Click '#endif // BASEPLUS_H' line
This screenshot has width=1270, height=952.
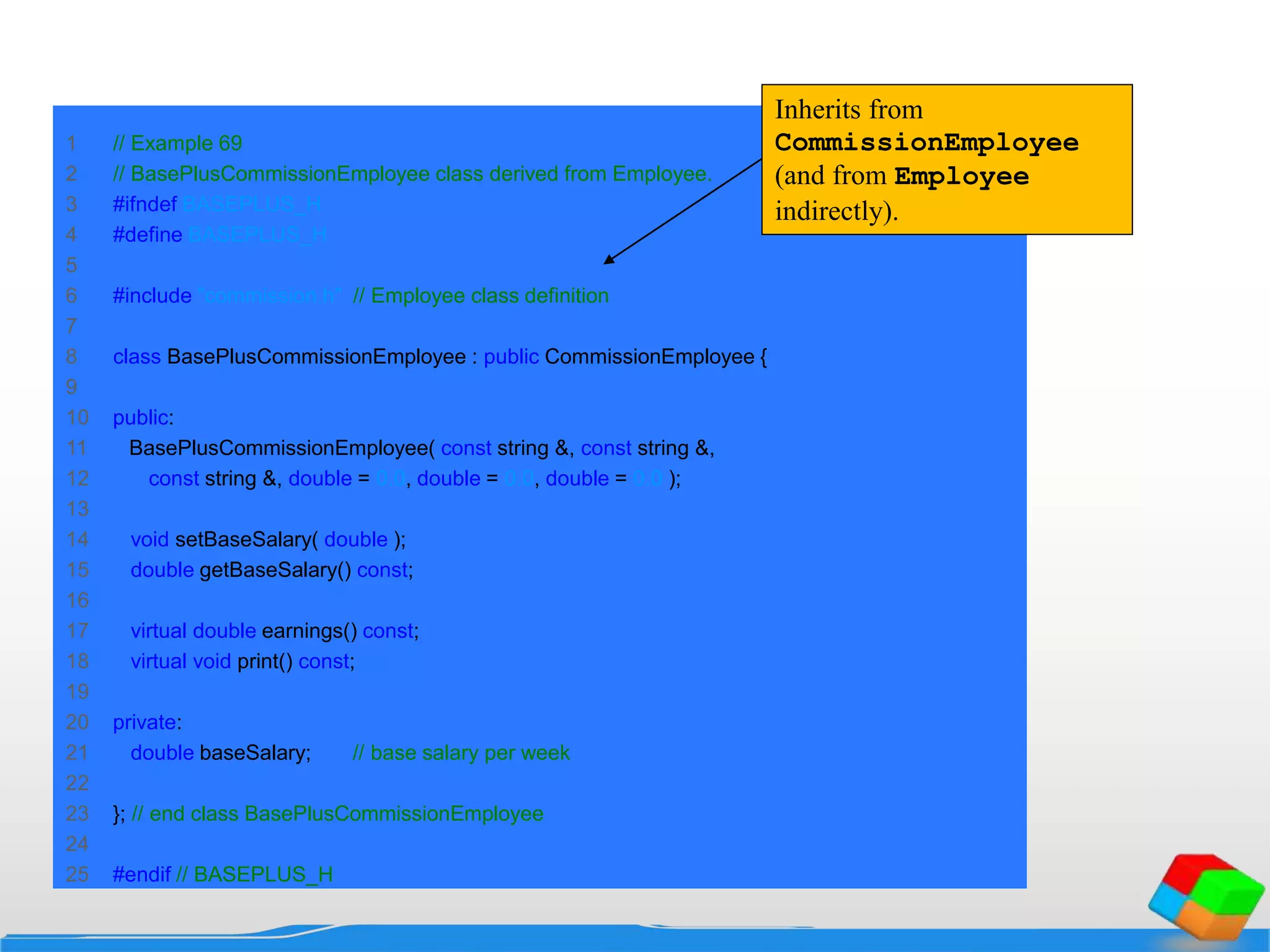[x=223, y=875]
